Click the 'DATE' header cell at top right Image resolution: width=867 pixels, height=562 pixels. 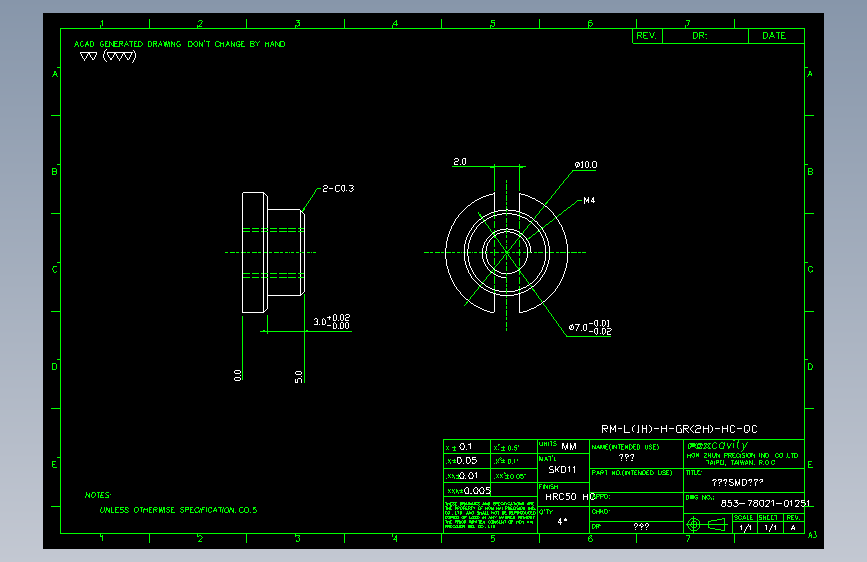coord(776,36)
